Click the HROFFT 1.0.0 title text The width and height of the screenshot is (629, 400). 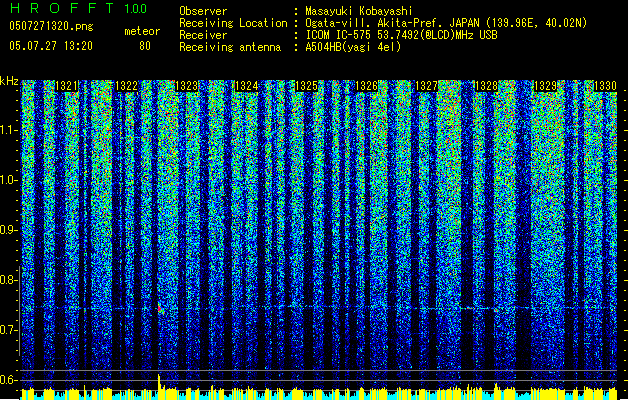78,8
